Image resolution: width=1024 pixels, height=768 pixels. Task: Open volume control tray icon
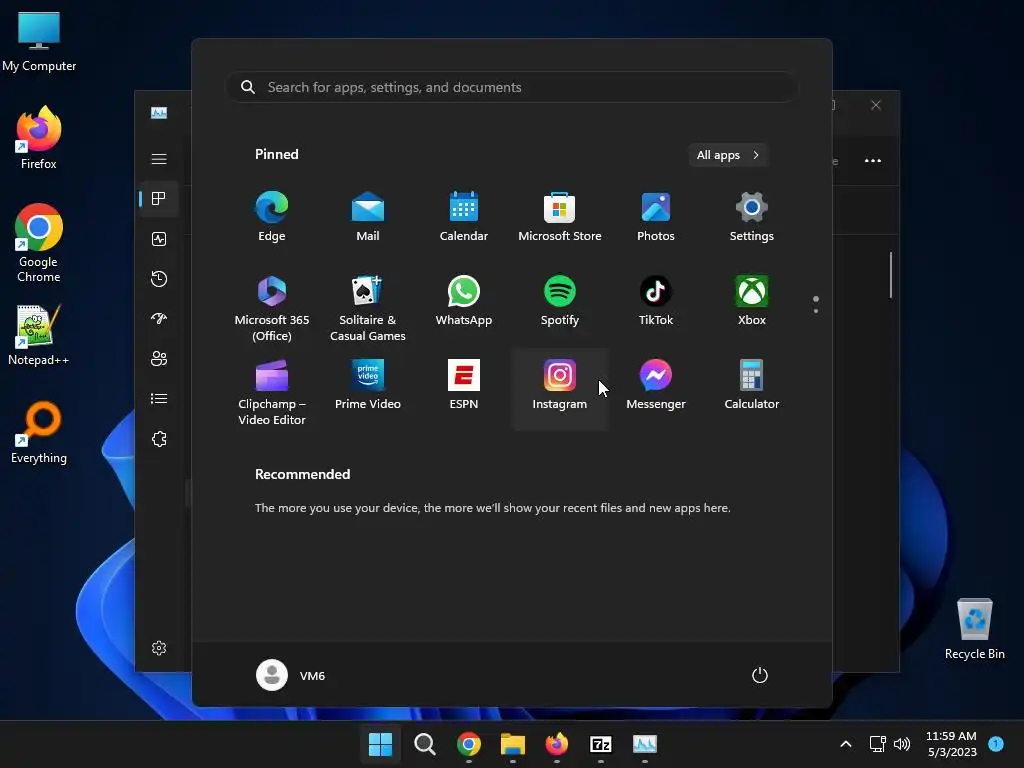pos(902,744)
